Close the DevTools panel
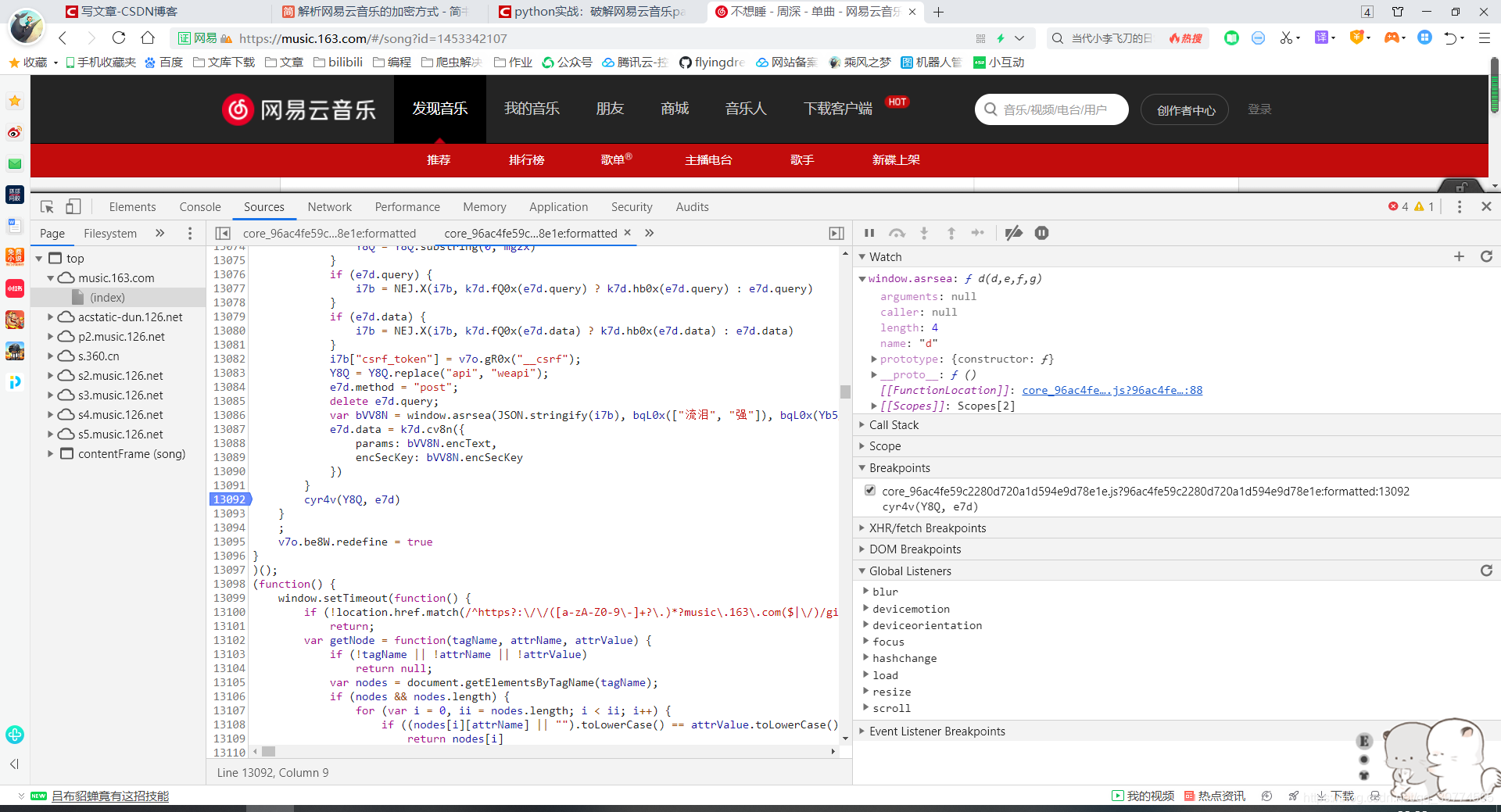1501x812 pixels. (1486, 206)
